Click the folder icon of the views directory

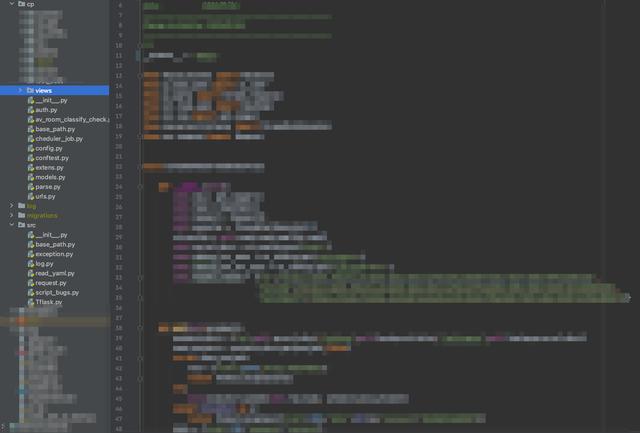tap(30, 90)
